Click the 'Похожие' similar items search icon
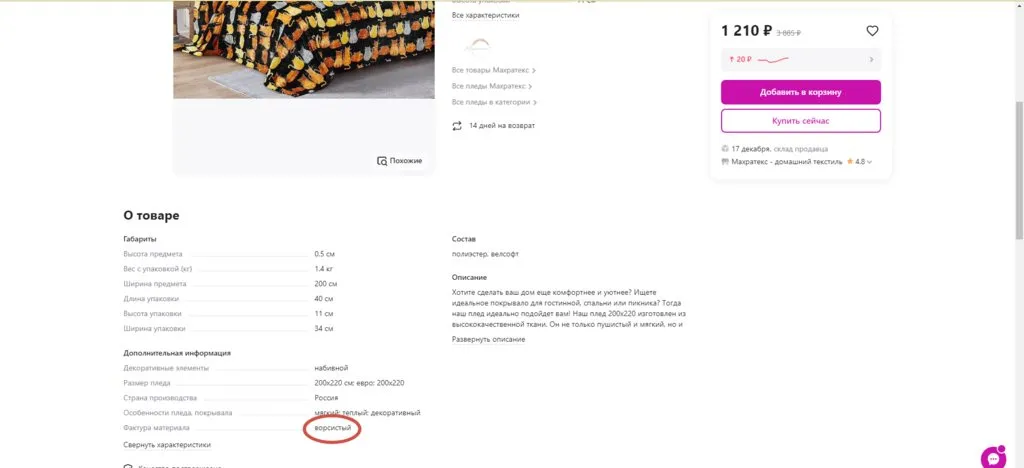 tap(382, 161)
